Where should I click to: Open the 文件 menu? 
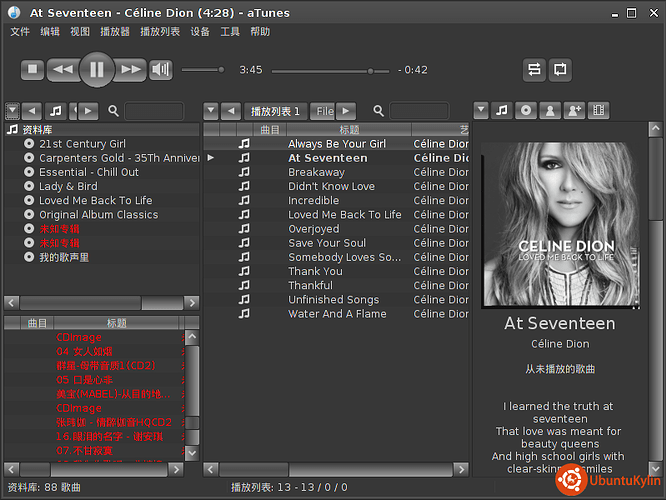(20, 32)
